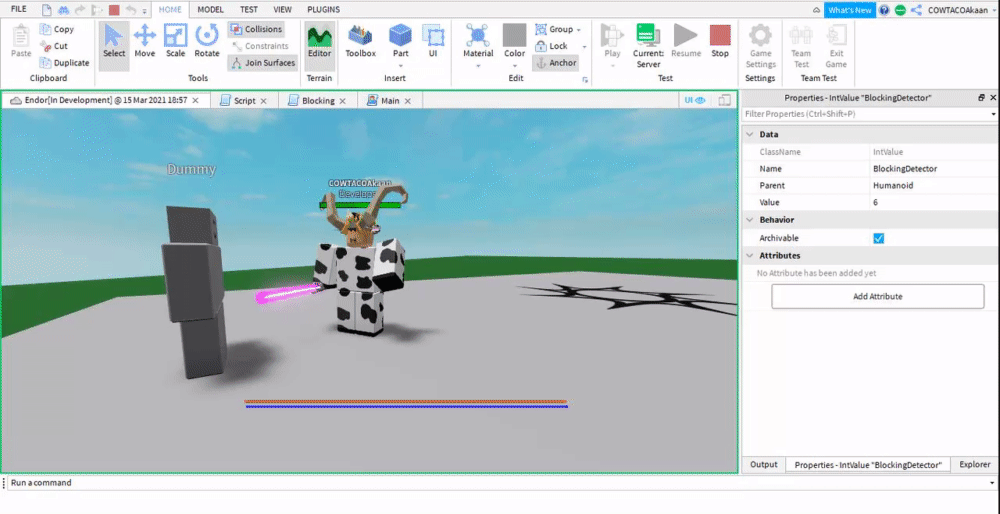Select the Select tool

(114, 42)
